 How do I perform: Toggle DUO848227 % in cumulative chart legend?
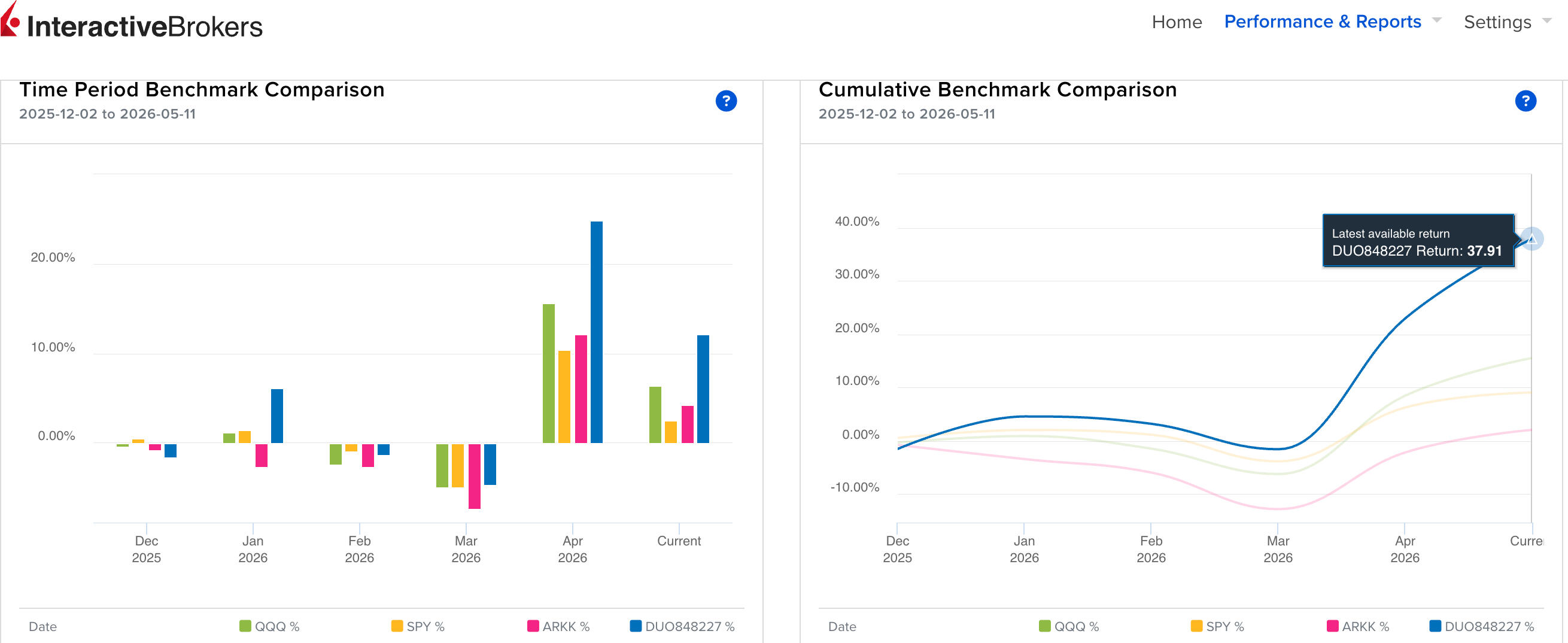(1481, 626)
